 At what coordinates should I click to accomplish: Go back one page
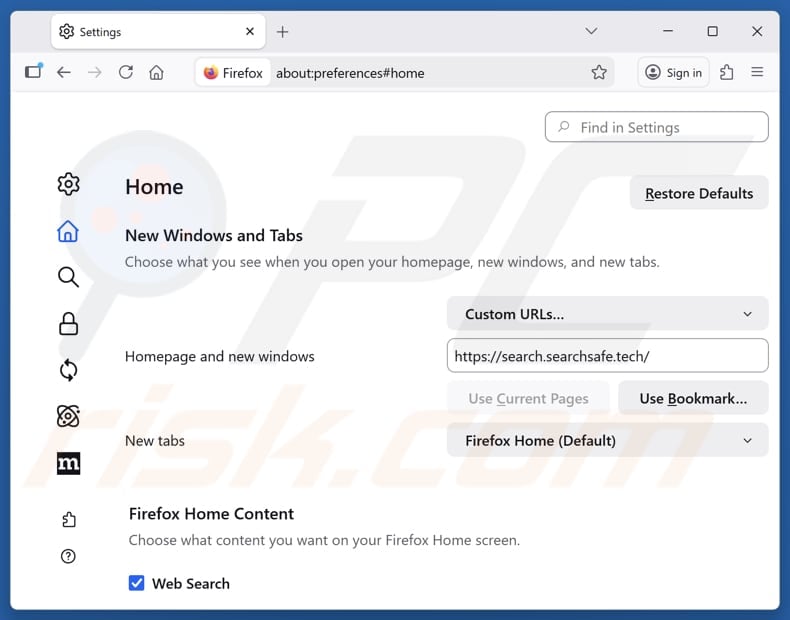coord(63,73)
